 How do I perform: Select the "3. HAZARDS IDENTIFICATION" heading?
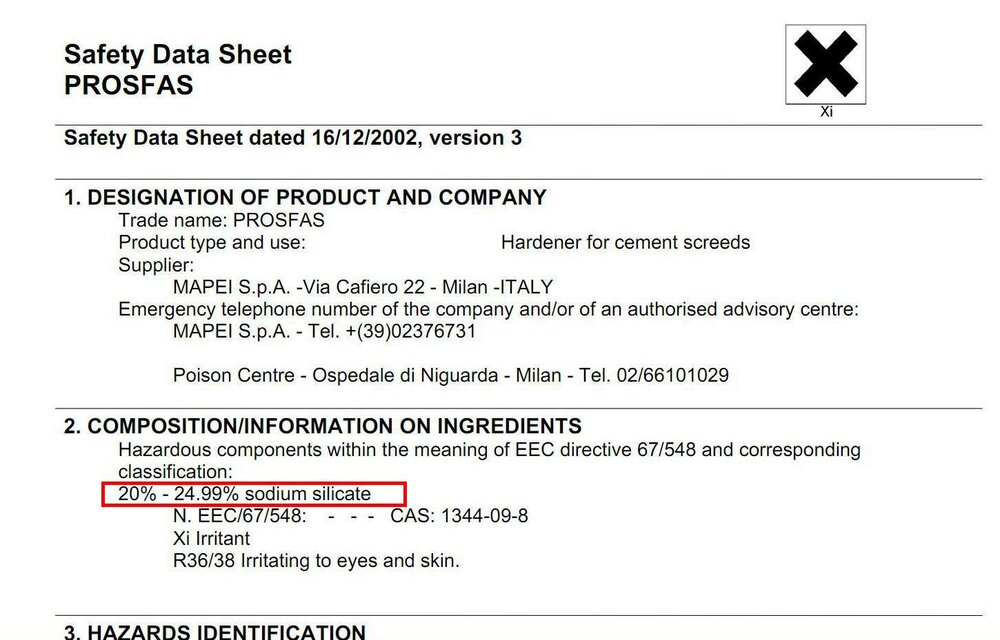click(x=214, y=631)
